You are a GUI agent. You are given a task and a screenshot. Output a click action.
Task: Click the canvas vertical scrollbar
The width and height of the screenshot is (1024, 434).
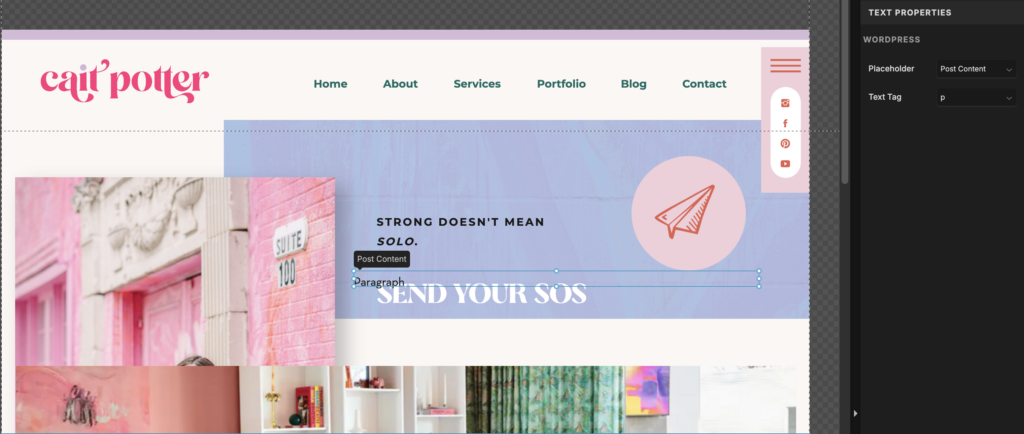(x=844, y=91)
